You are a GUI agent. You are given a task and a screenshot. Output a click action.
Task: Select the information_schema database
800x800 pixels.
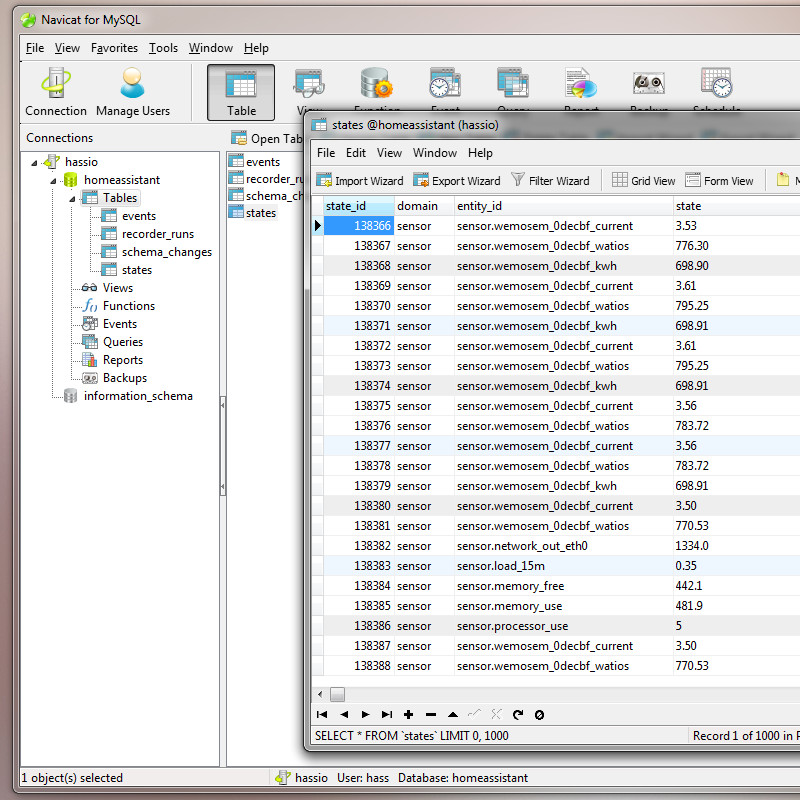point(138,396)
